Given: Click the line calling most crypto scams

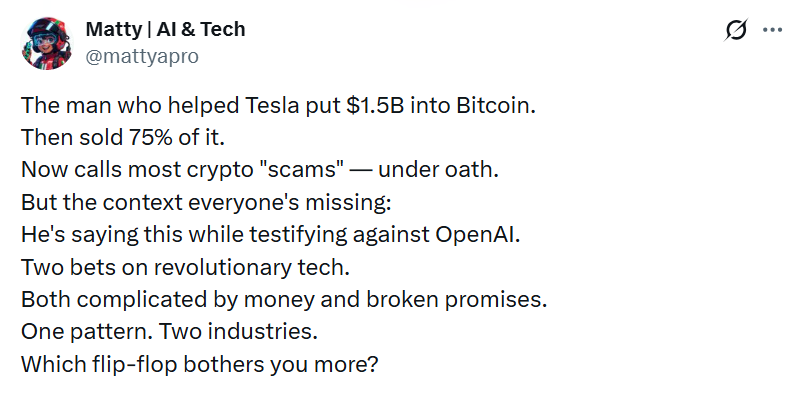Looking at the screenshot, I should click(x=260, y=170).
